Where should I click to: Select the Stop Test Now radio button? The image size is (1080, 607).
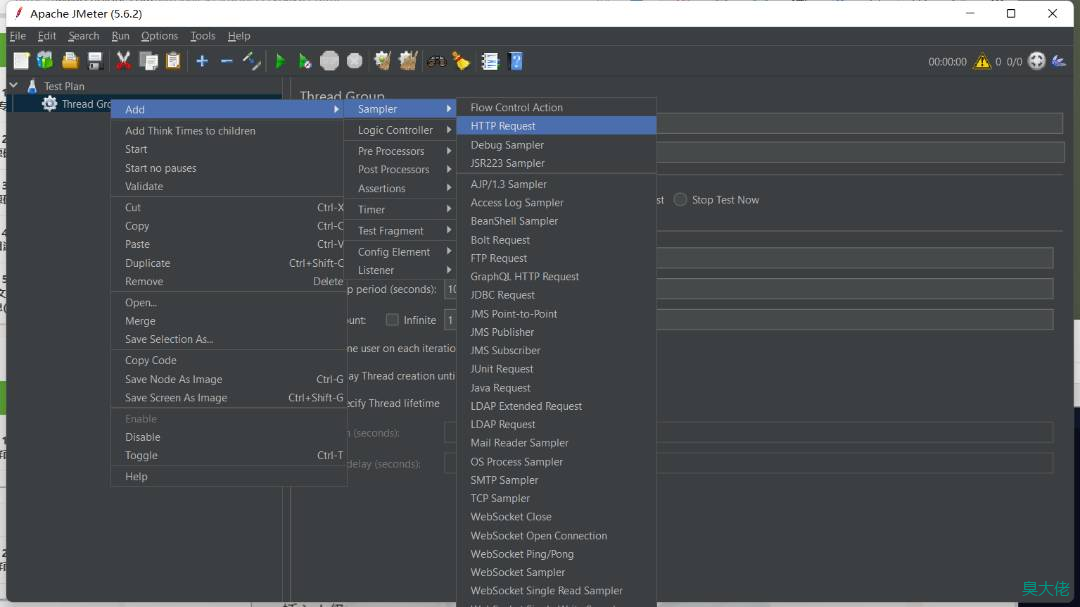point(681,200)
